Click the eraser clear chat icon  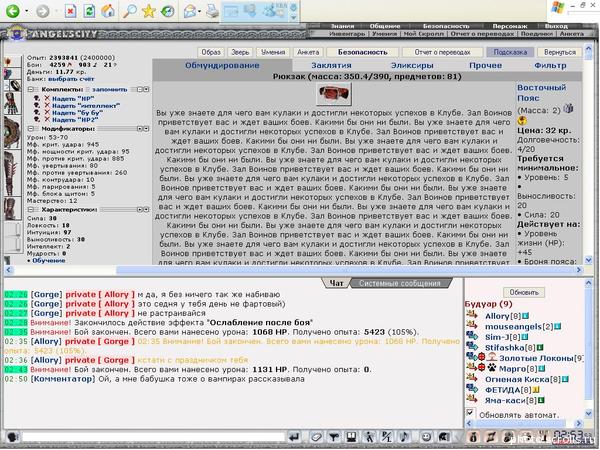click(316, 437)
